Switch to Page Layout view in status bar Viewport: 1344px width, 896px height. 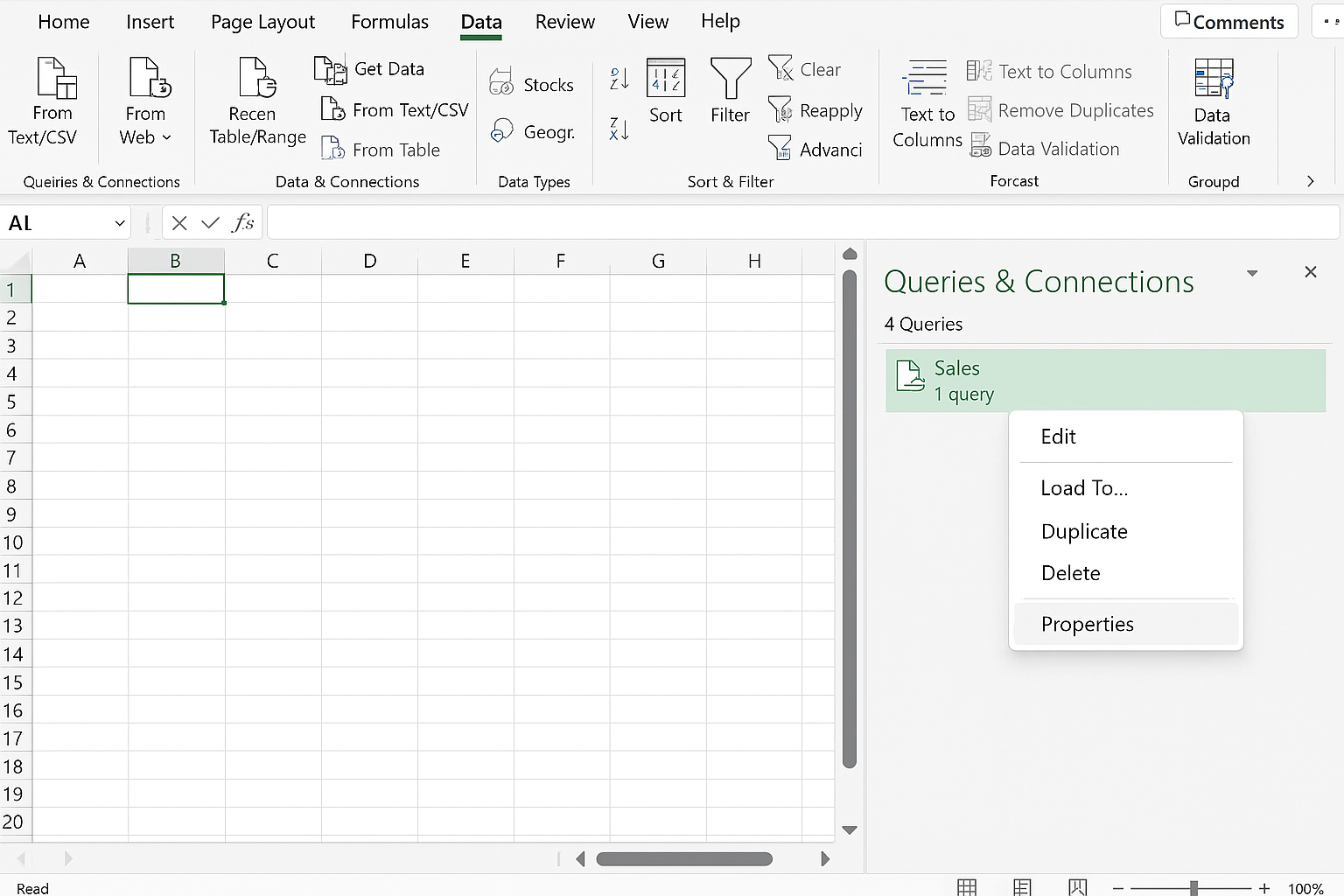(1022, 887)
